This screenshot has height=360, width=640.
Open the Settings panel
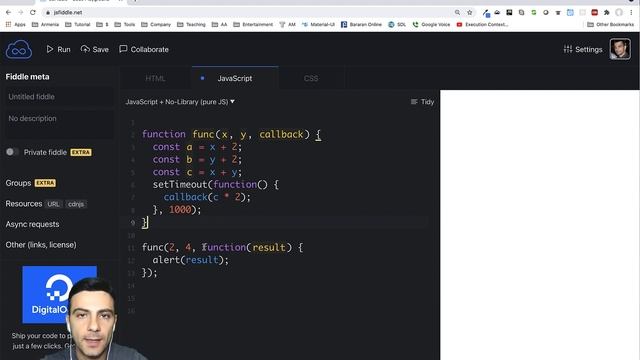[x=582, y=49]
